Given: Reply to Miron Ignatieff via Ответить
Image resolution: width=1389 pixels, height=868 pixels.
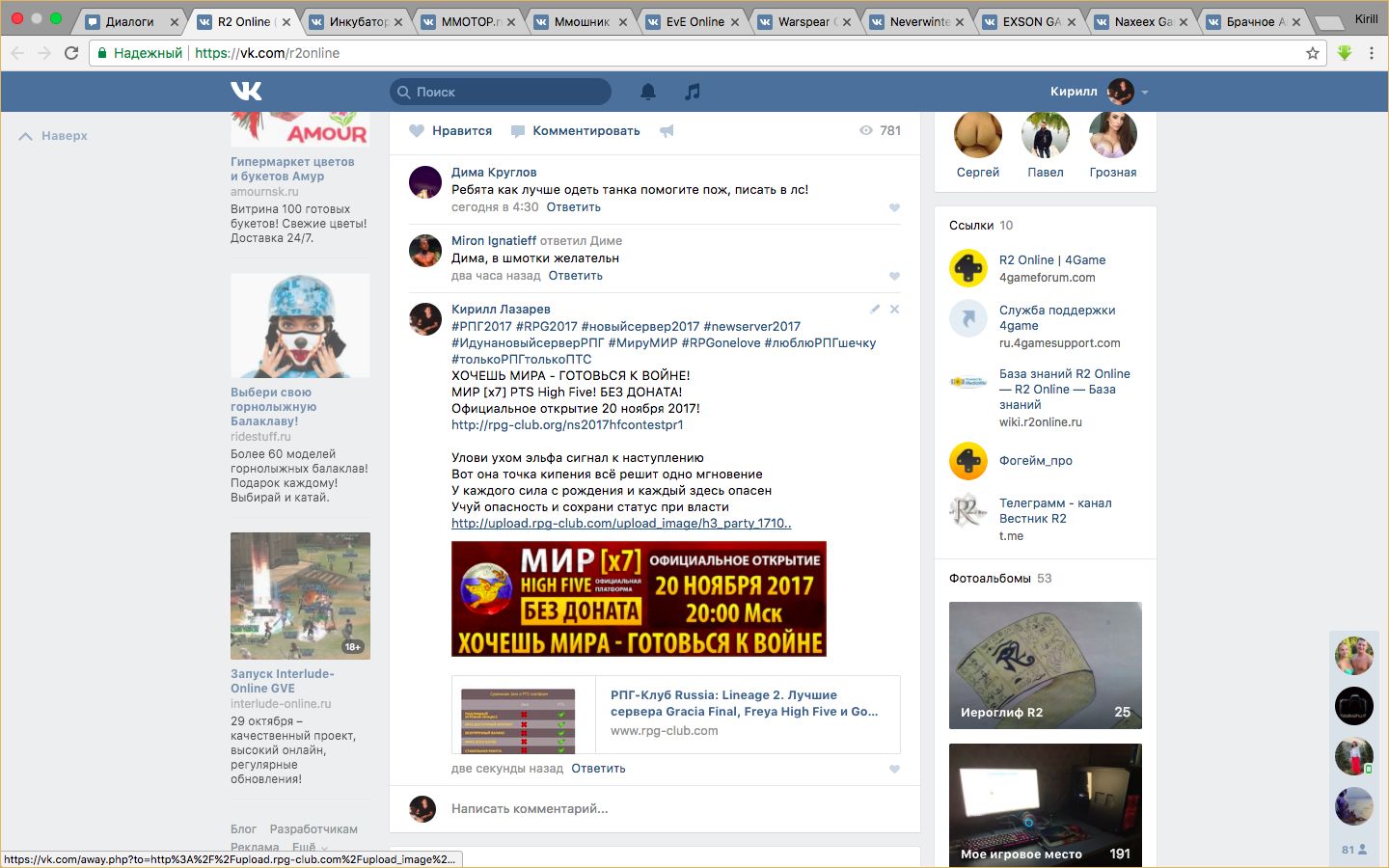Looking at the screenshot, I should point(576,276).
